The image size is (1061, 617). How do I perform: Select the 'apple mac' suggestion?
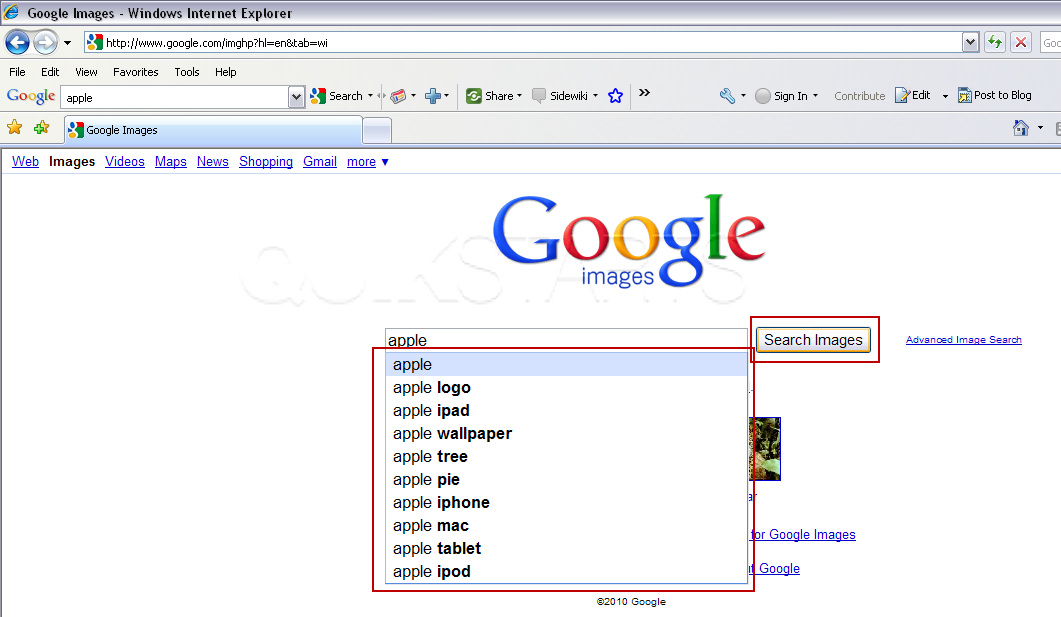pyautogui.click(x=566, y=526)
